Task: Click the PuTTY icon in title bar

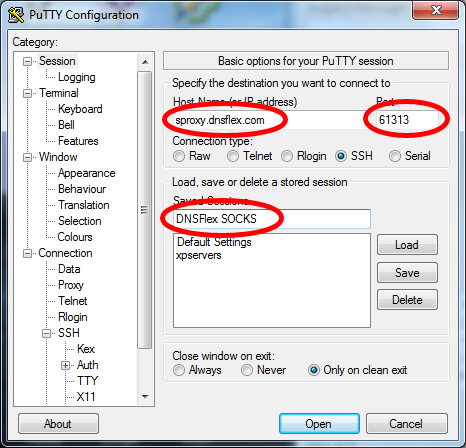Action: tap(16, 15)
